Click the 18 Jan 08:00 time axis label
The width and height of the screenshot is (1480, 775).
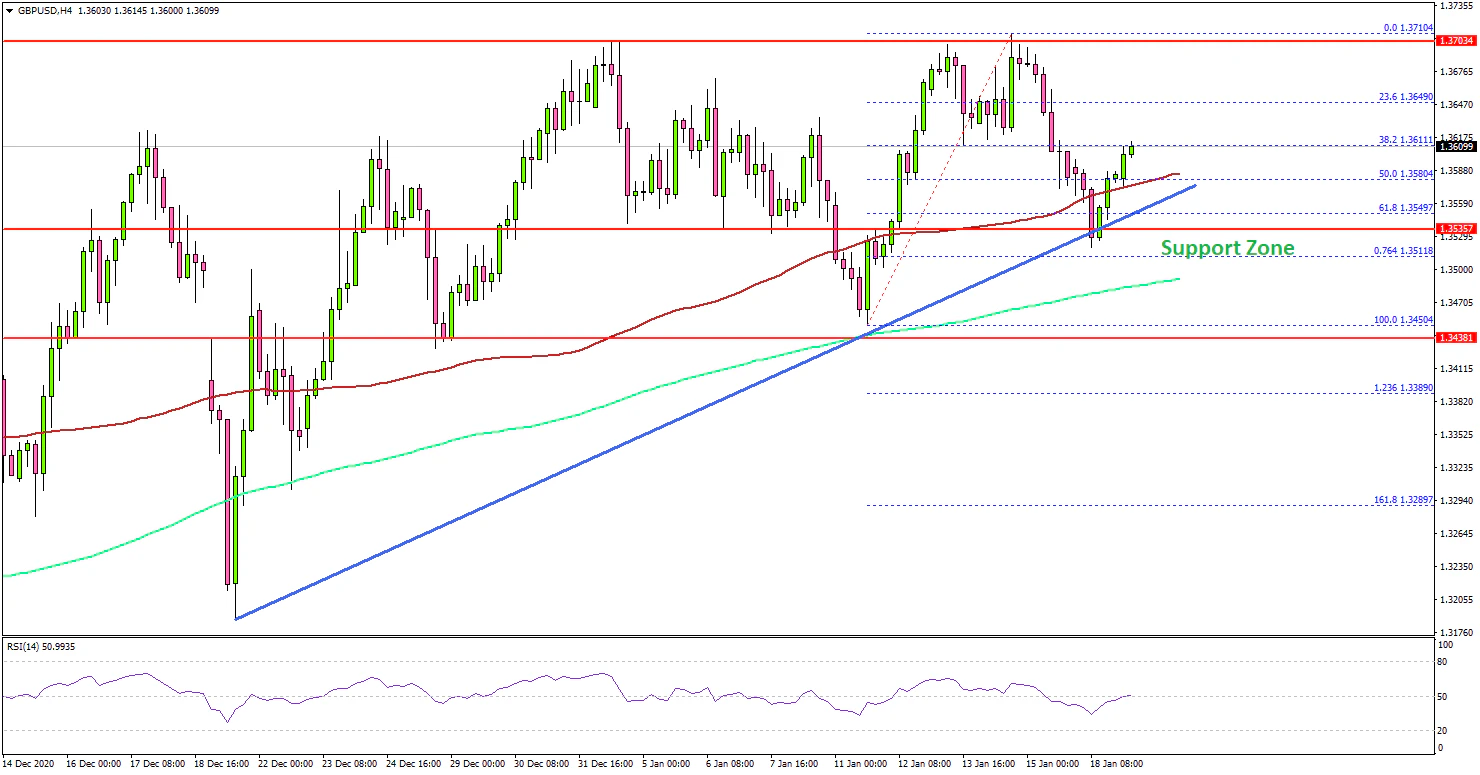click(x=1114, y=763)
